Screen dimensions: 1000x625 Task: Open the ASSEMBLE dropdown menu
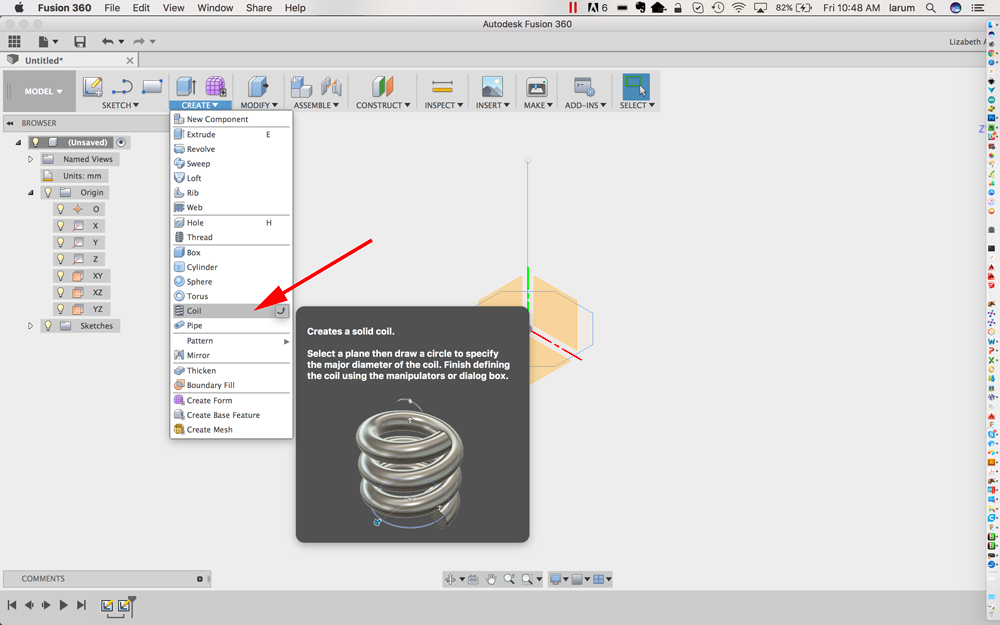coord(316,105)
